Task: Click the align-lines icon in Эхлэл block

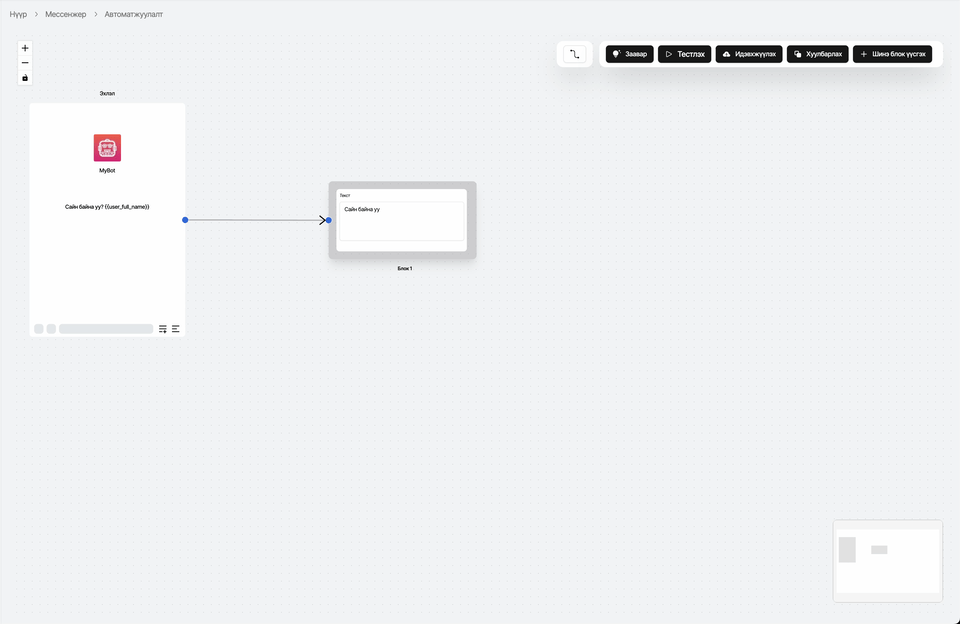Action: 176,329
